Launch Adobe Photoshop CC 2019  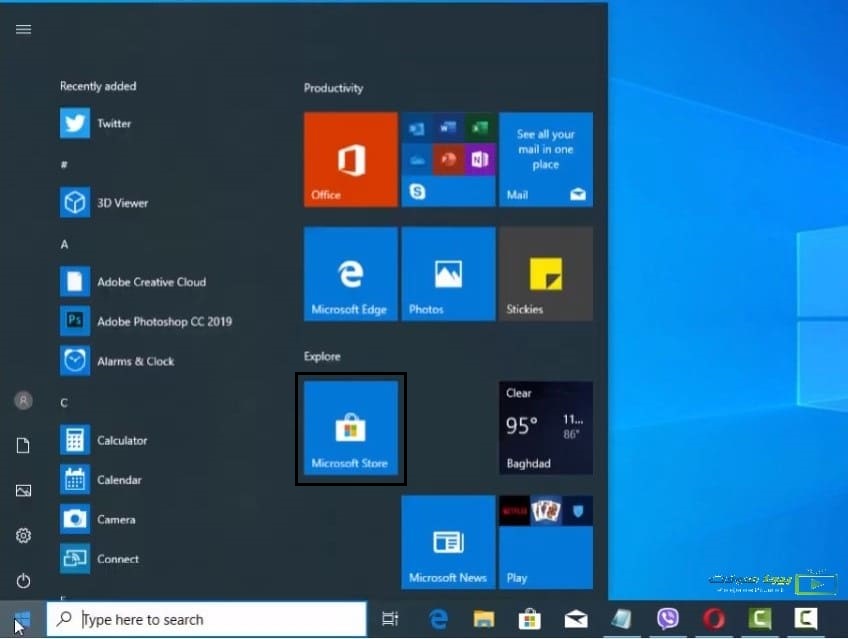click(x=146, y=321)
